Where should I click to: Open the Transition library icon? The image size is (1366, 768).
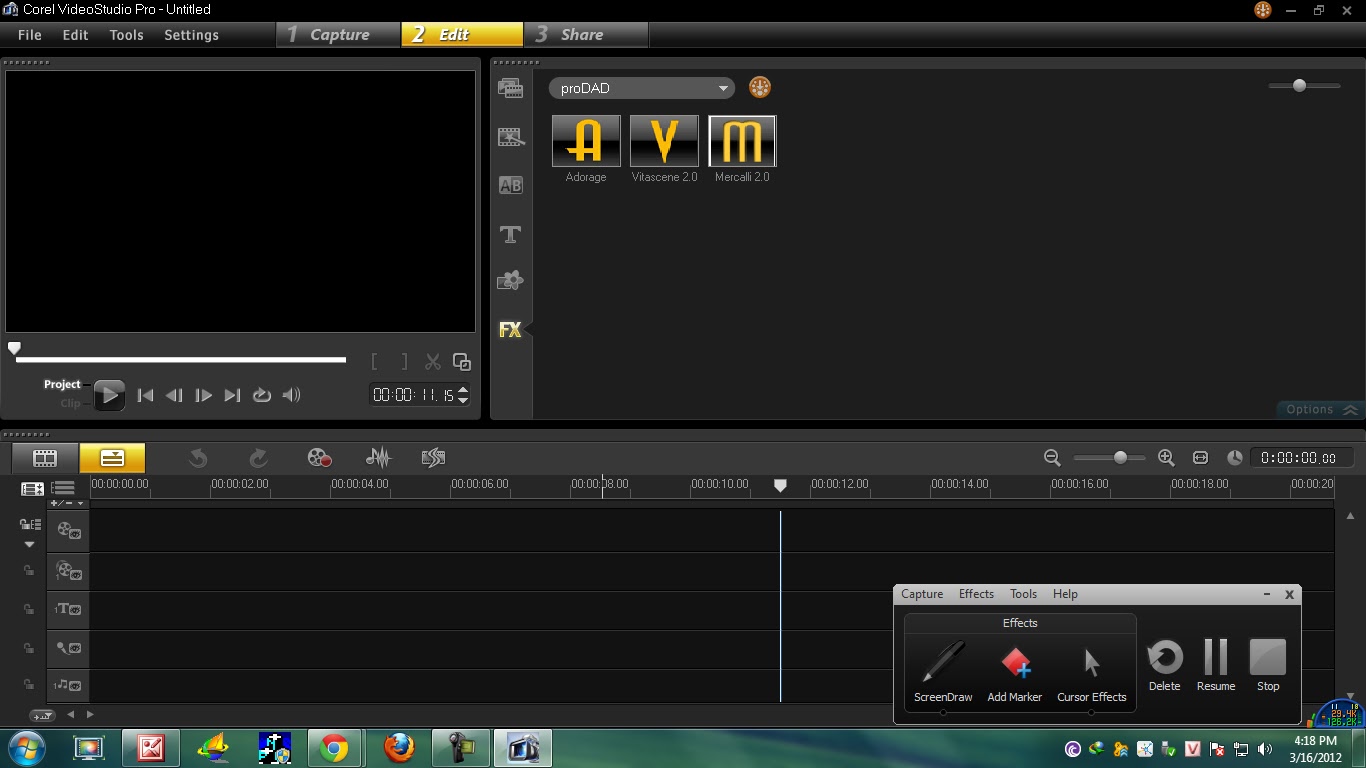510,137
